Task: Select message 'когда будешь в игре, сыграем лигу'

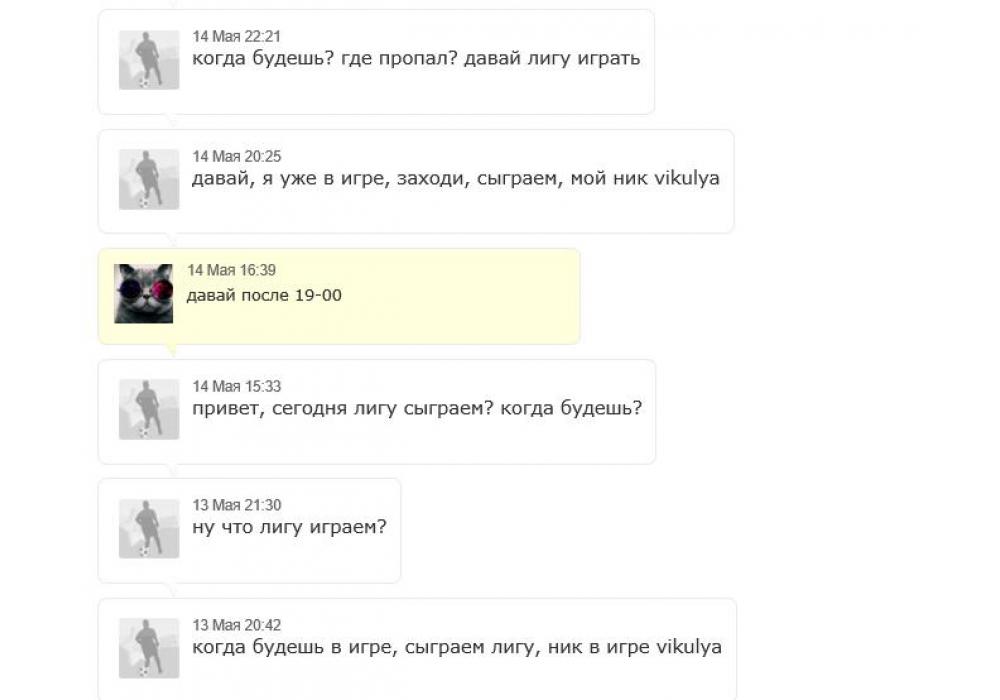Action: coord(457,647)
